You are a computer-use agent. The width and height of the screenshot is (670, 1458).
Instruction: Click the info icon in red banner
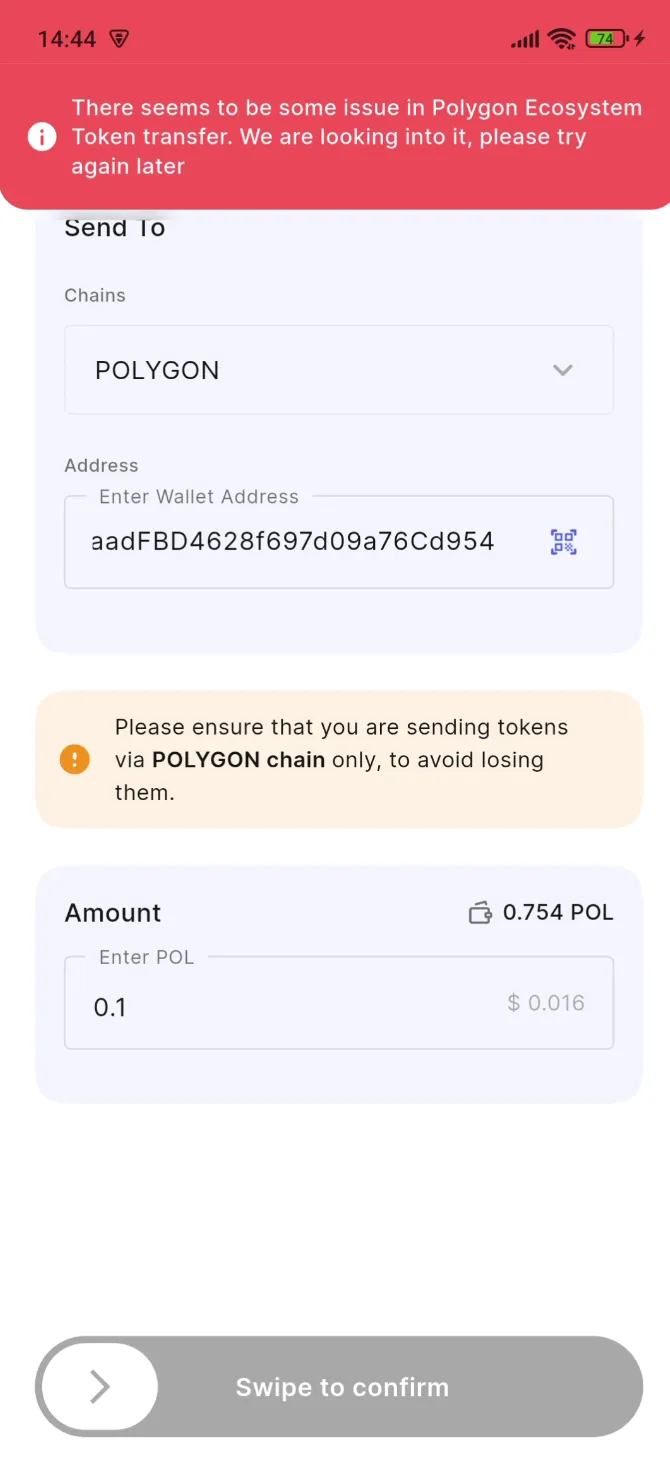pos(42,136)
